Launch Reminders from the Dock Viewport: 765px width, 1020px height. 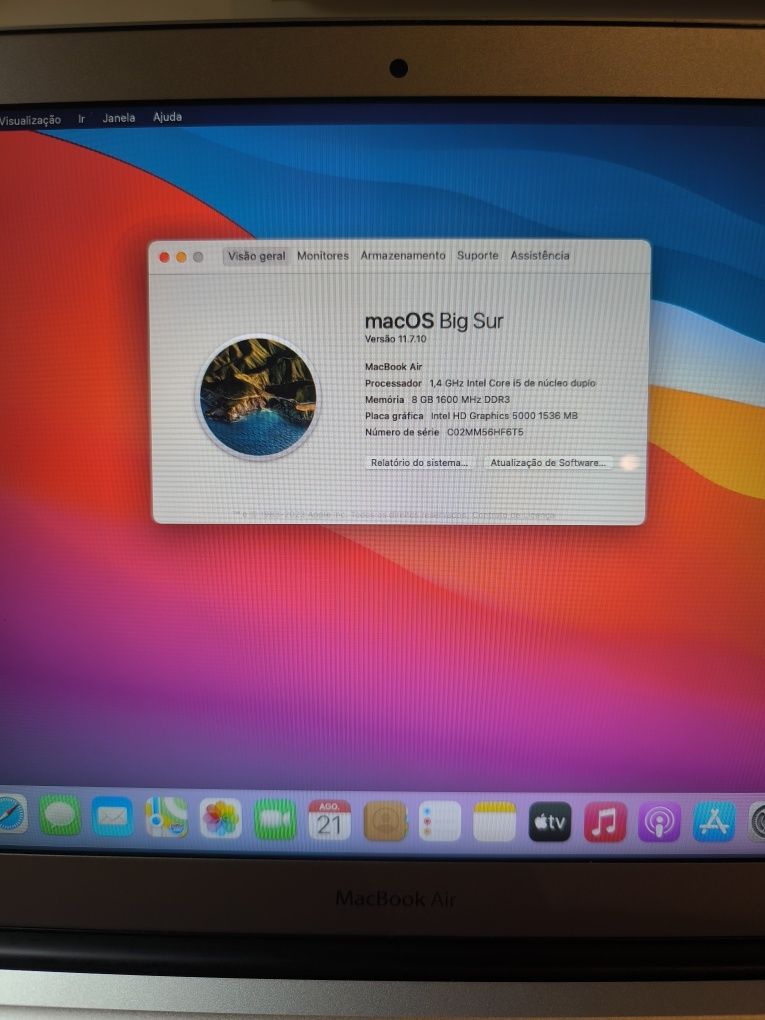tap(440, 821)
